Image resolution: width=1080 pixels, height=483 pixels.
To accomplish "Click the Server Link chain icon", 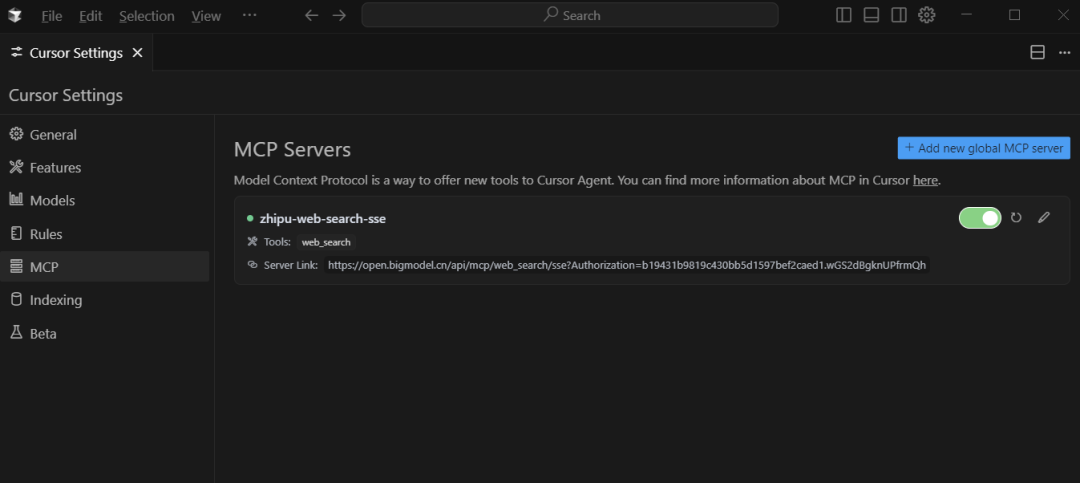I will pyautogui.click(x=251, y=265).
